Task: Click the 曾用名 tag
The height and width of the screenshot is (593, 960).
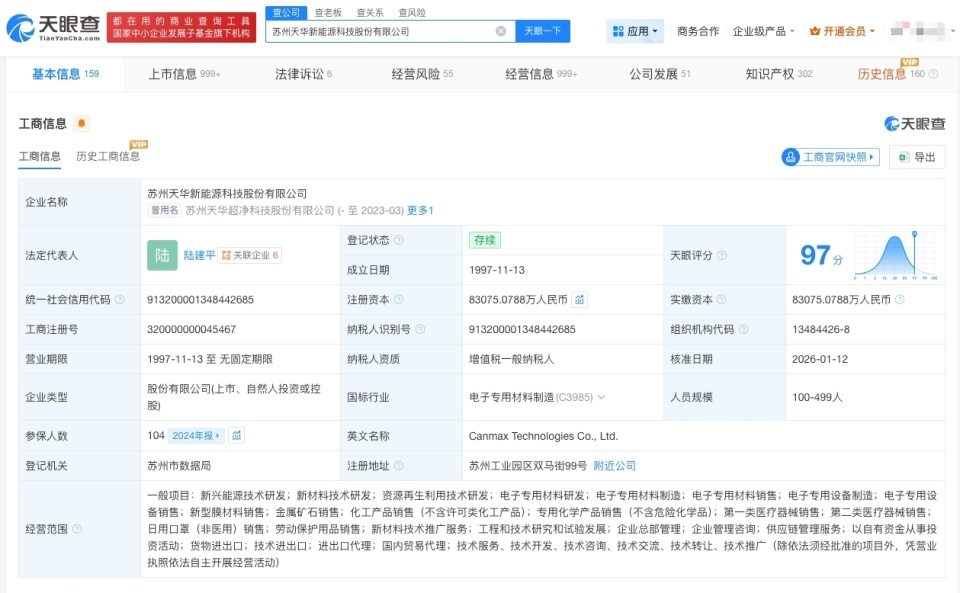Action: (165, 211)
